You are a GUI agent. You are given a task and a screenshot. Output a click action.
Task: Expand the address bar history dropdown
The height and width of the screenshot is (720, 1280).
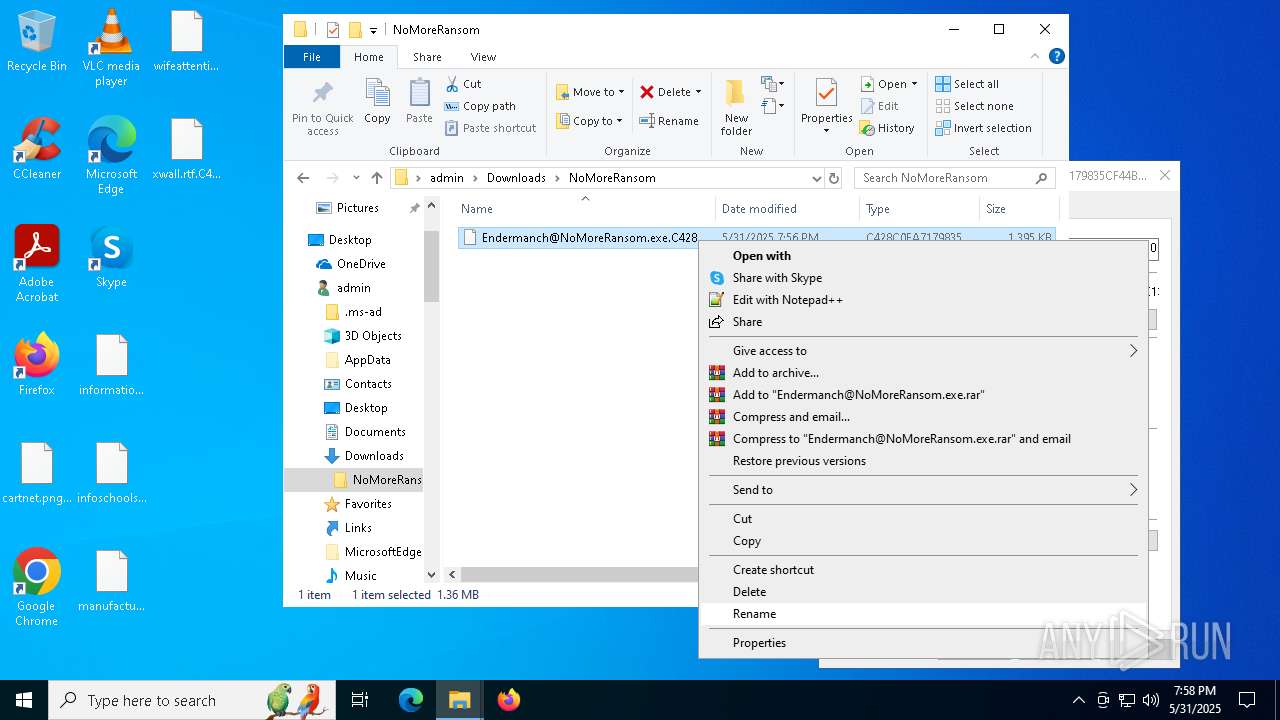pos(816,178)
